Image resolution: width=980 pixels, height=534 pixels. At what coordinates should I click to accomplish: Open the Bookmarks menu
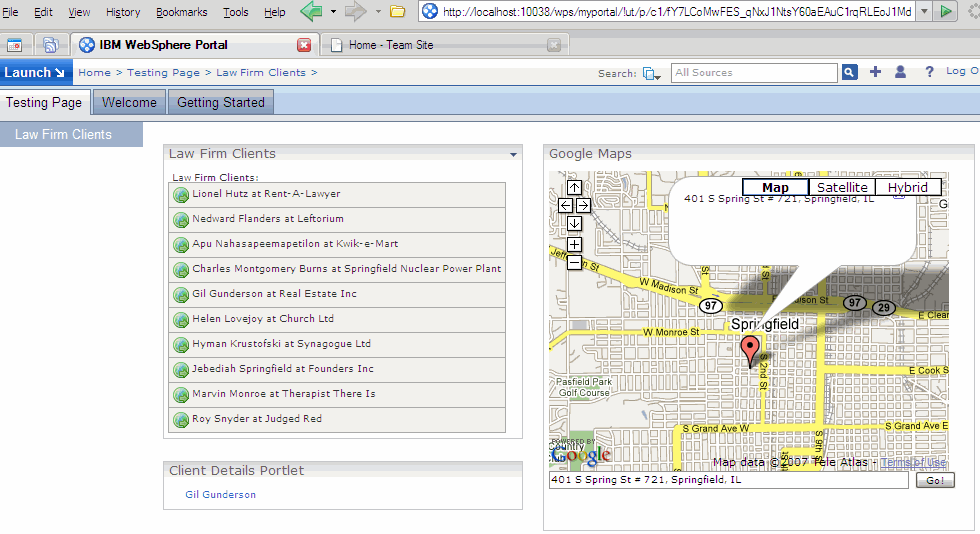click(x=181, y=12)
